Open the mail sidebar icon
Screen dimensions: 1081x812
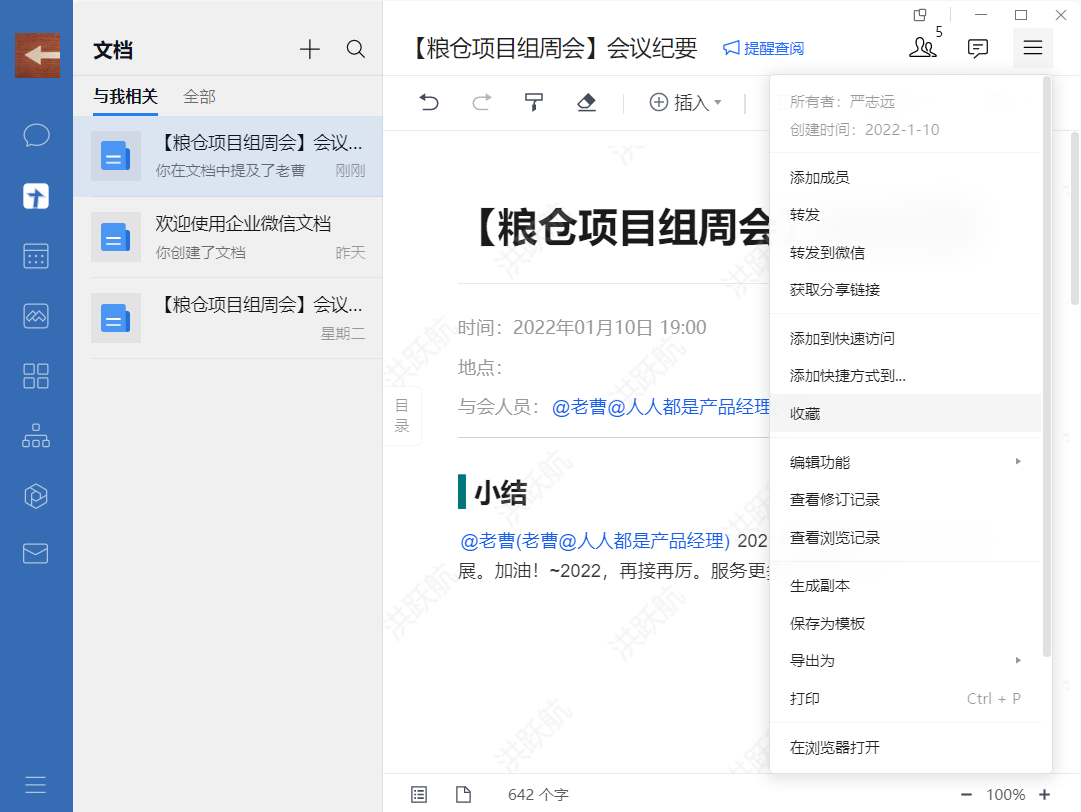tap(36, 554)
